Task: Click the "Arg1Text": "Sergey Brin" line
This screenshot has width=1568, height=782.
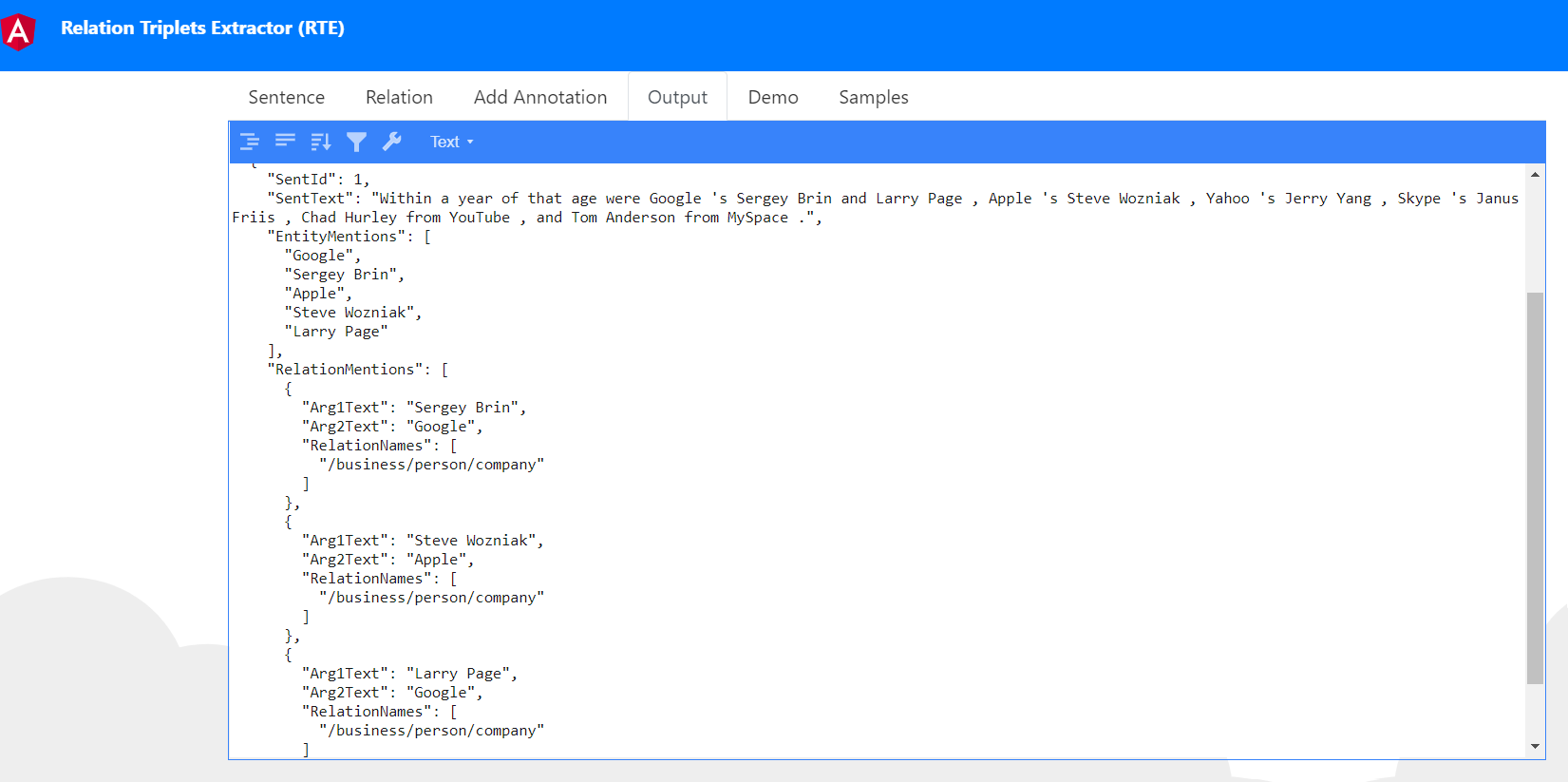Action: point(414,408)
